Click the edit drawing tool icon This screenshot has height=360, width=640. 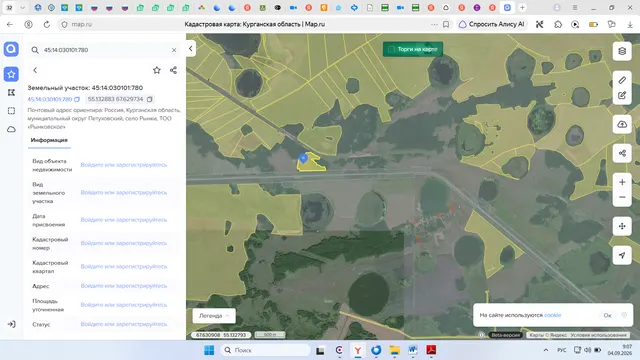coord(622,96)
